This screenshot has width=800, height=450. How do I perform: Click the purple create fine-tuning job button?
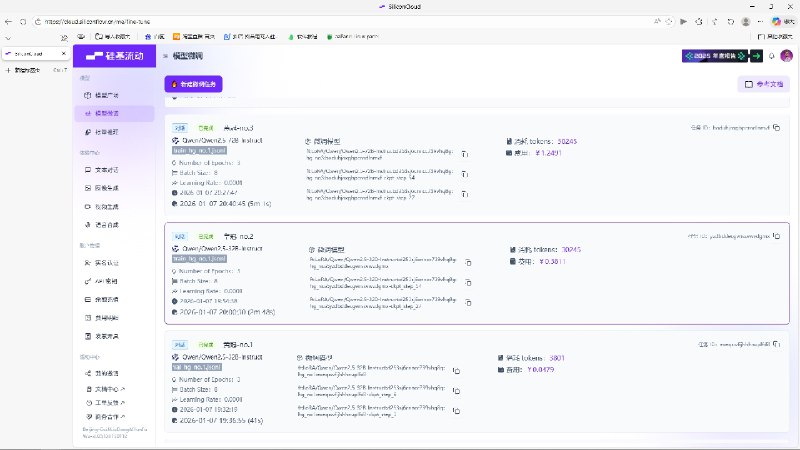tap(193, 84)
